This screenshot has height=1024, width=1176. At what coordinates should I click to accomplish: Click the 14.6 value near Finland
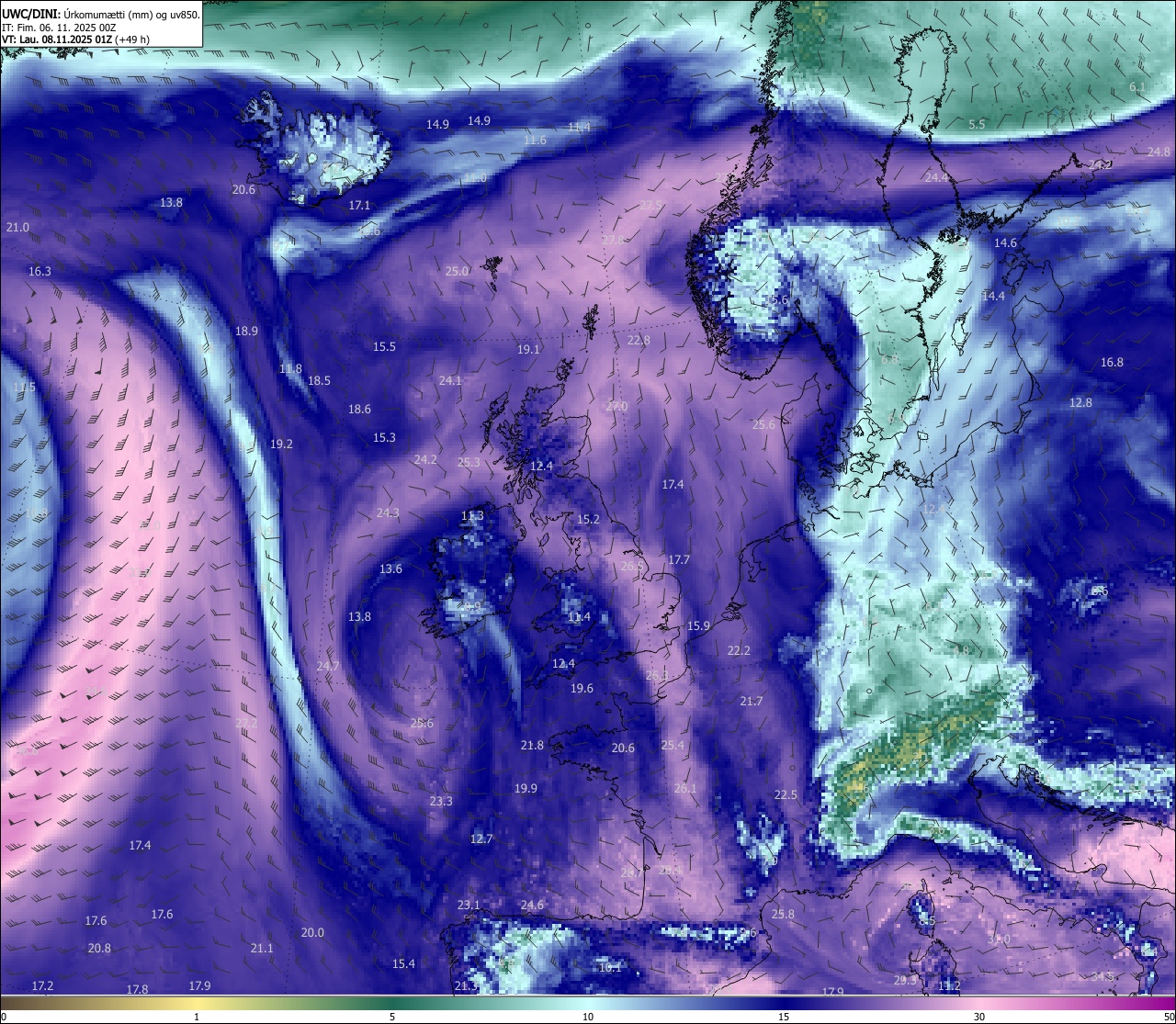tap(1005, 243)
